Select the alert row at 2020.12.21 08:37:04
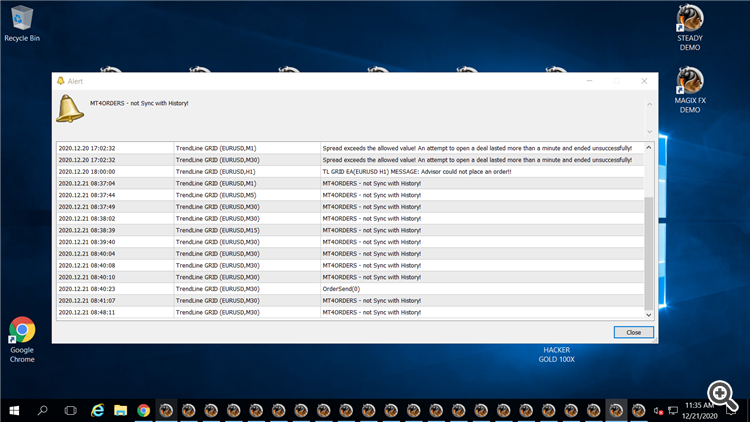The width and height of the screenshot is (750, 422). [350, 183]
